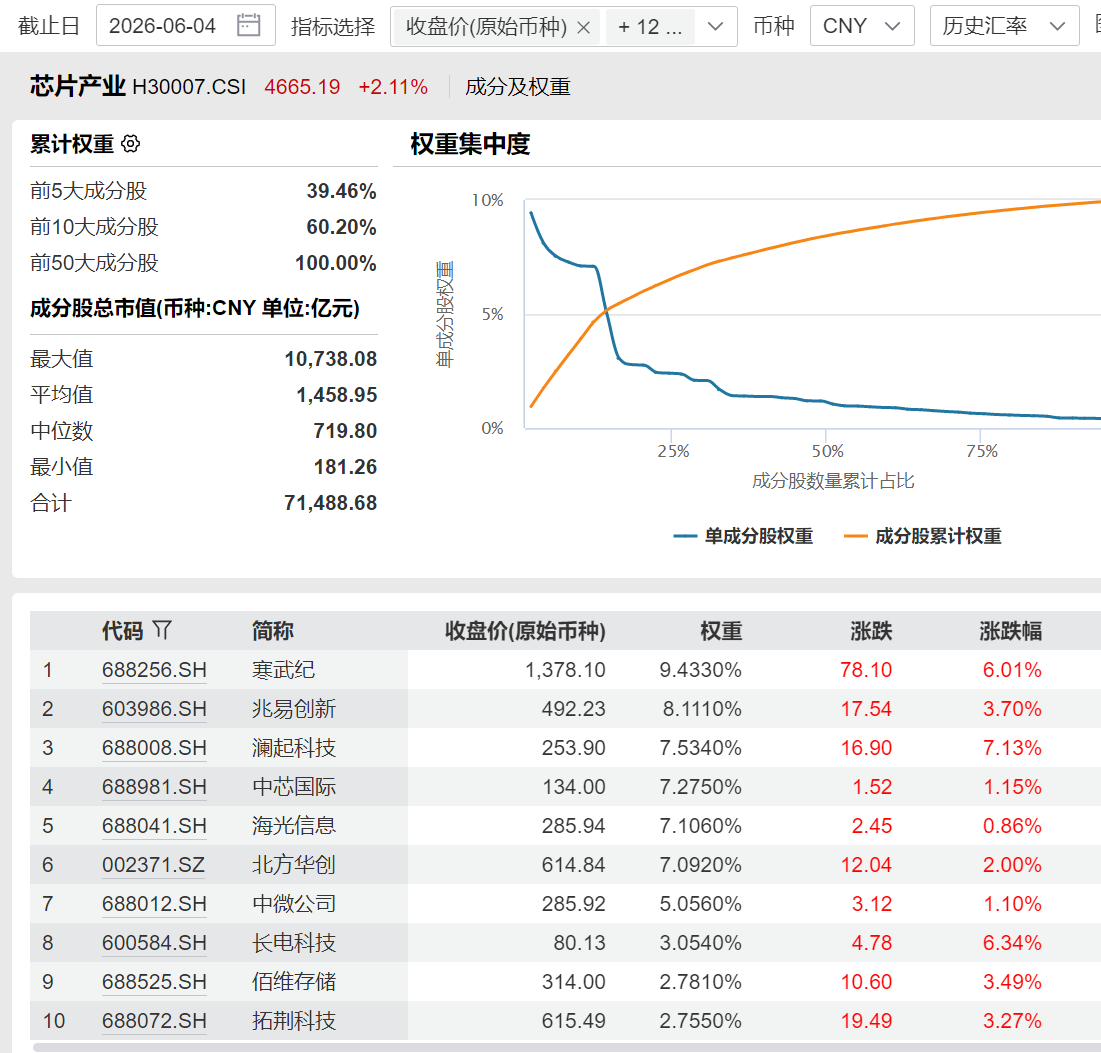Screen dimensions: 1101x1053
Task: Click the 19.49 change value
Action: pos(866,1020)
